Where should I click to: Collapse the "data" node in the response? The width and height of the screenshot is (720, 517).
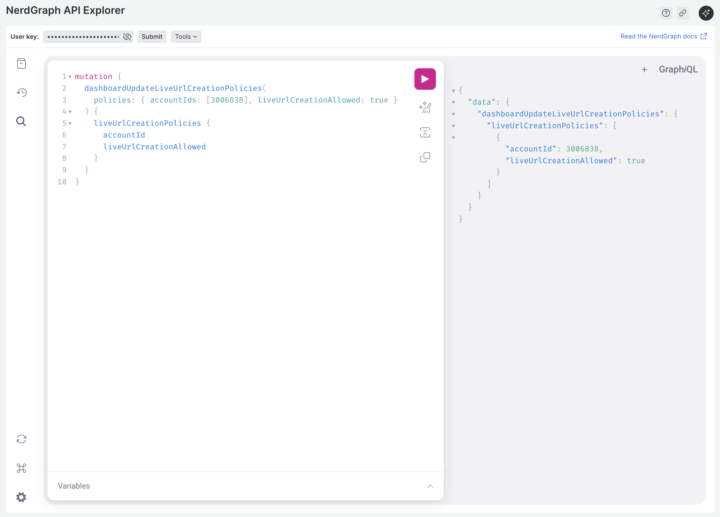[x=454, y=102]
